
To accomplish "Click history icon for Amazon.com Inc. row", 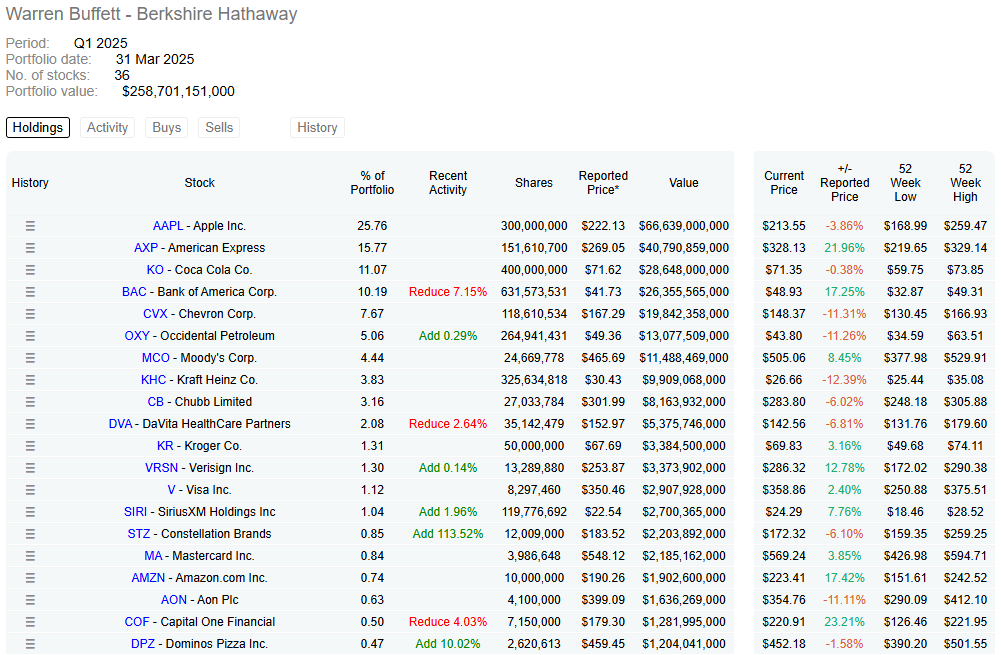I will coord(30,578).
